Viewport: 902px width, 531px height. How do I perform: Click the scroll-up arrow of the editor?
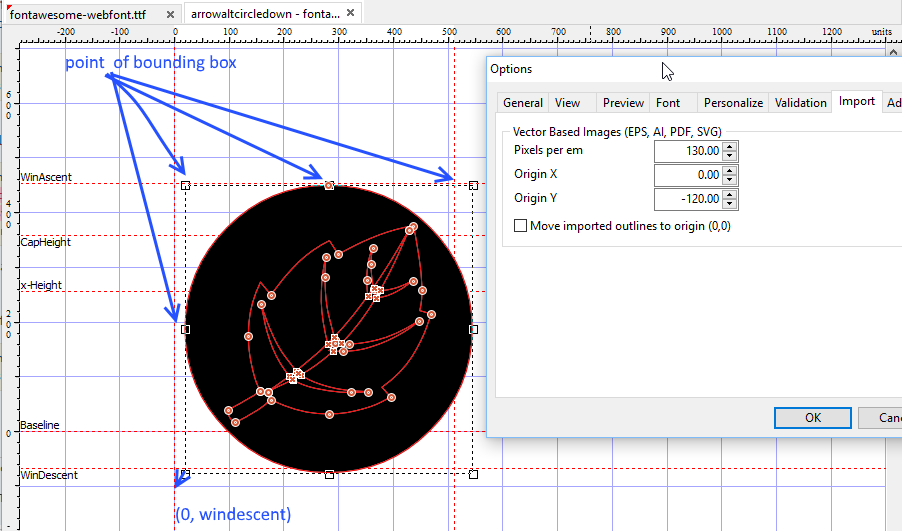pos(893,52)
